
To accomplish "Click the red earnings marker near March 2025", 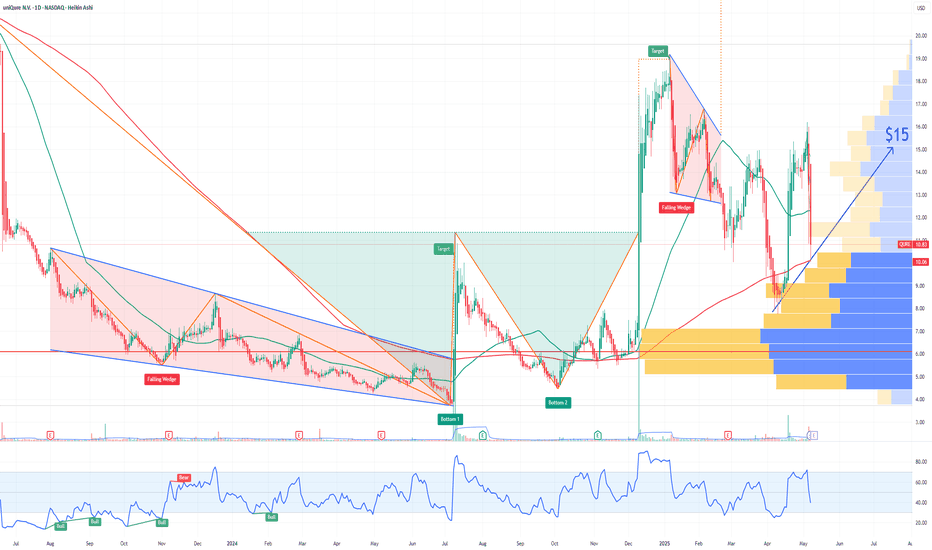I will tap(728, 436).
